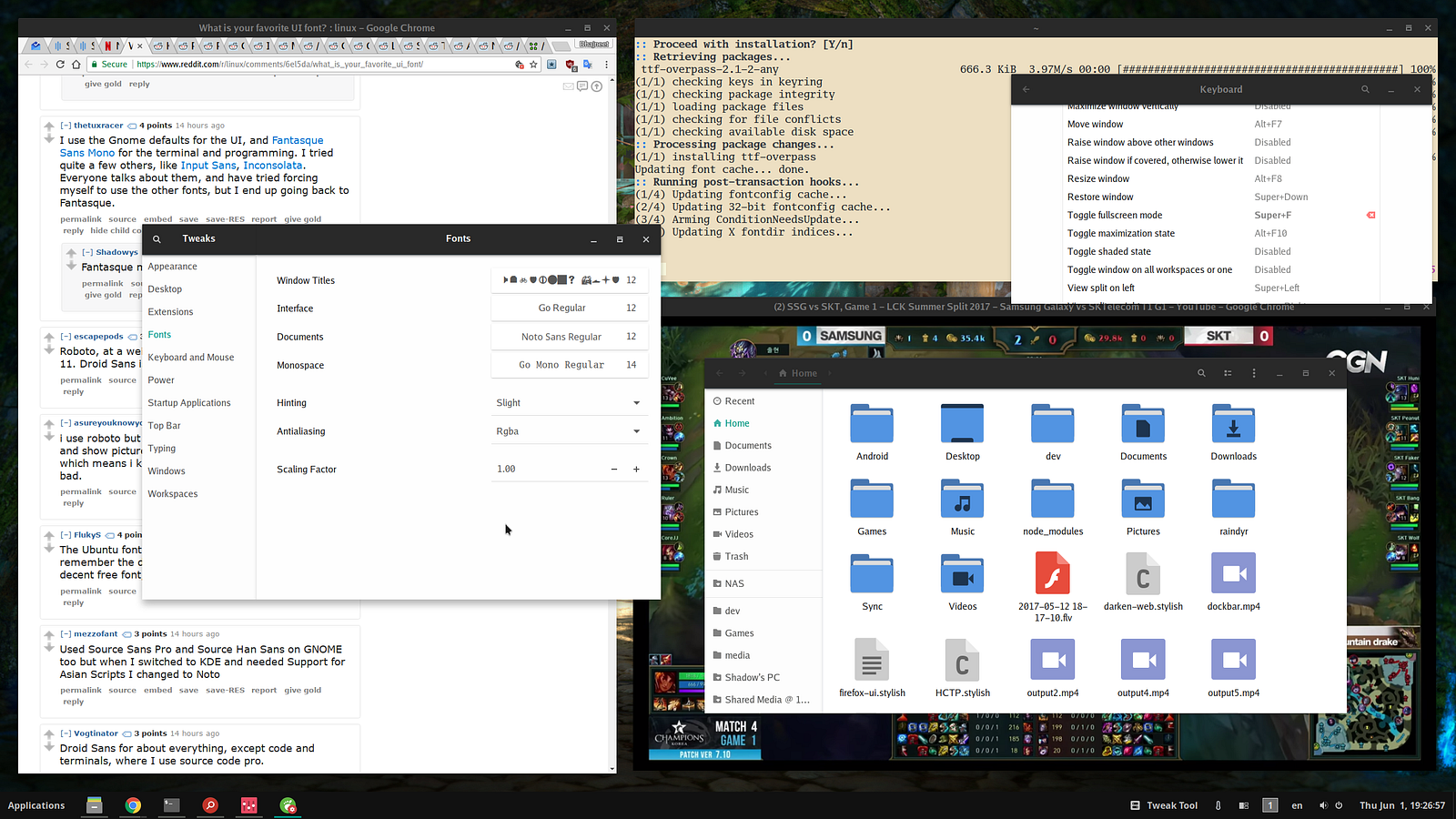
Task: Change the Window Titles font setting
Action: (570, 280)
